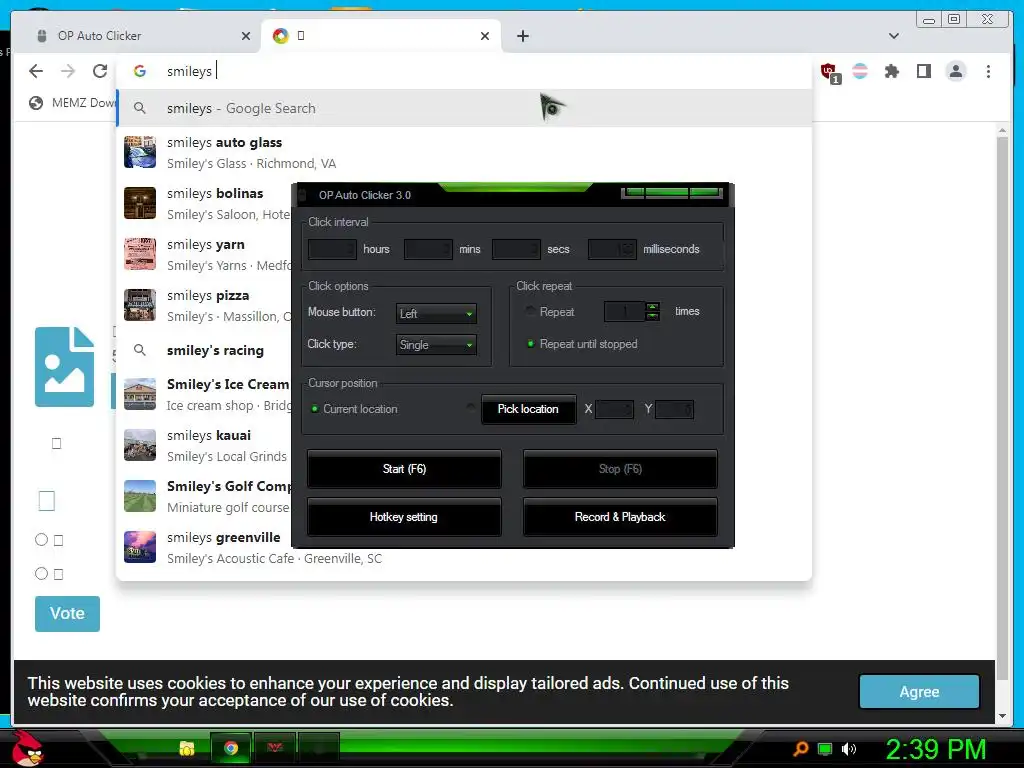
Task: Click Start (F6) in Auto Clicker
Action: coord(404,469)
